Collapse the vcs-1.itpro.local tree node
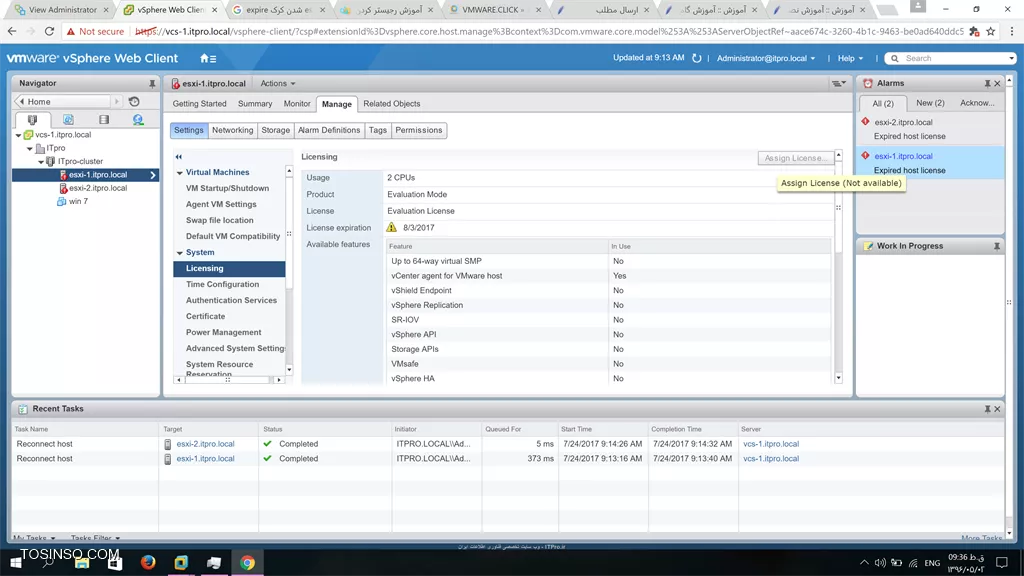The height and width of the screenshot is (576, 1024). coord(18,135)
